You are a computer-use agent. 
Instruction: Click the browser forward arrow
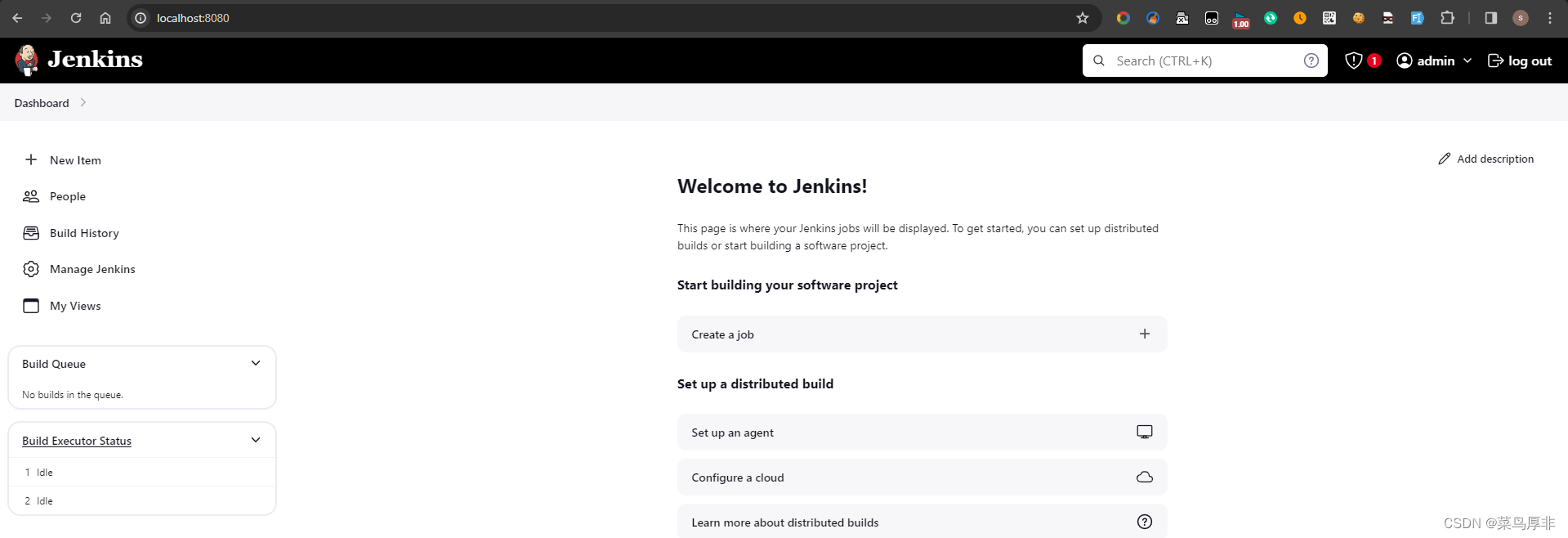click(x=47, y=18)
